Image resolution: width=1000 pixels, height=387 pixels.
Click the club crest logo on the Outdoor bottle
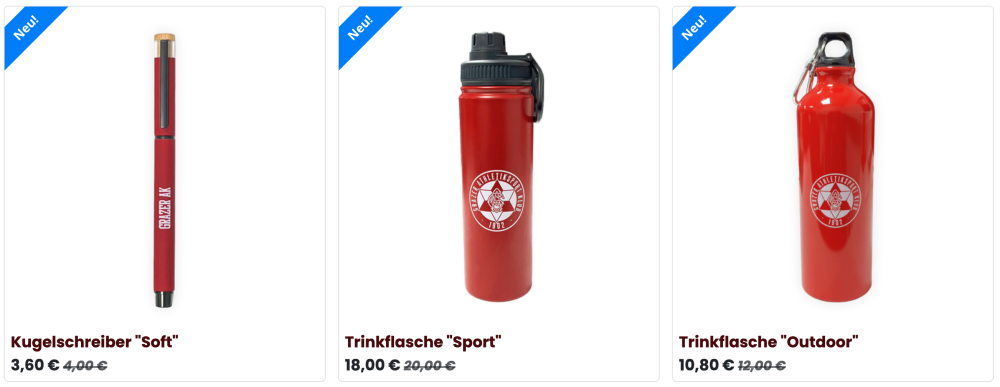(835, 203)
